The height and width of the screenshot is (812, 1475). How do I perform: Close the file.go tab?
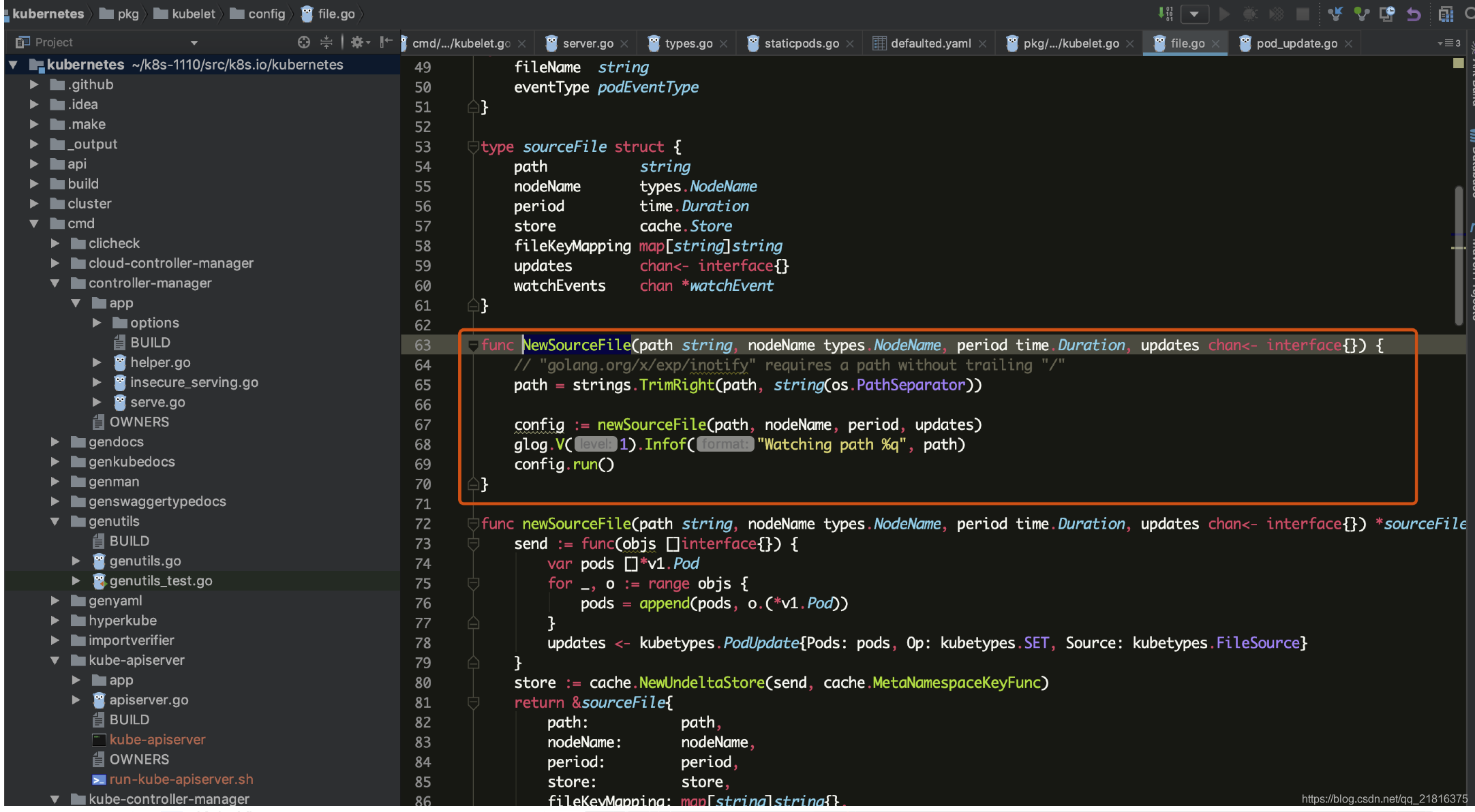pos(1215,44)
